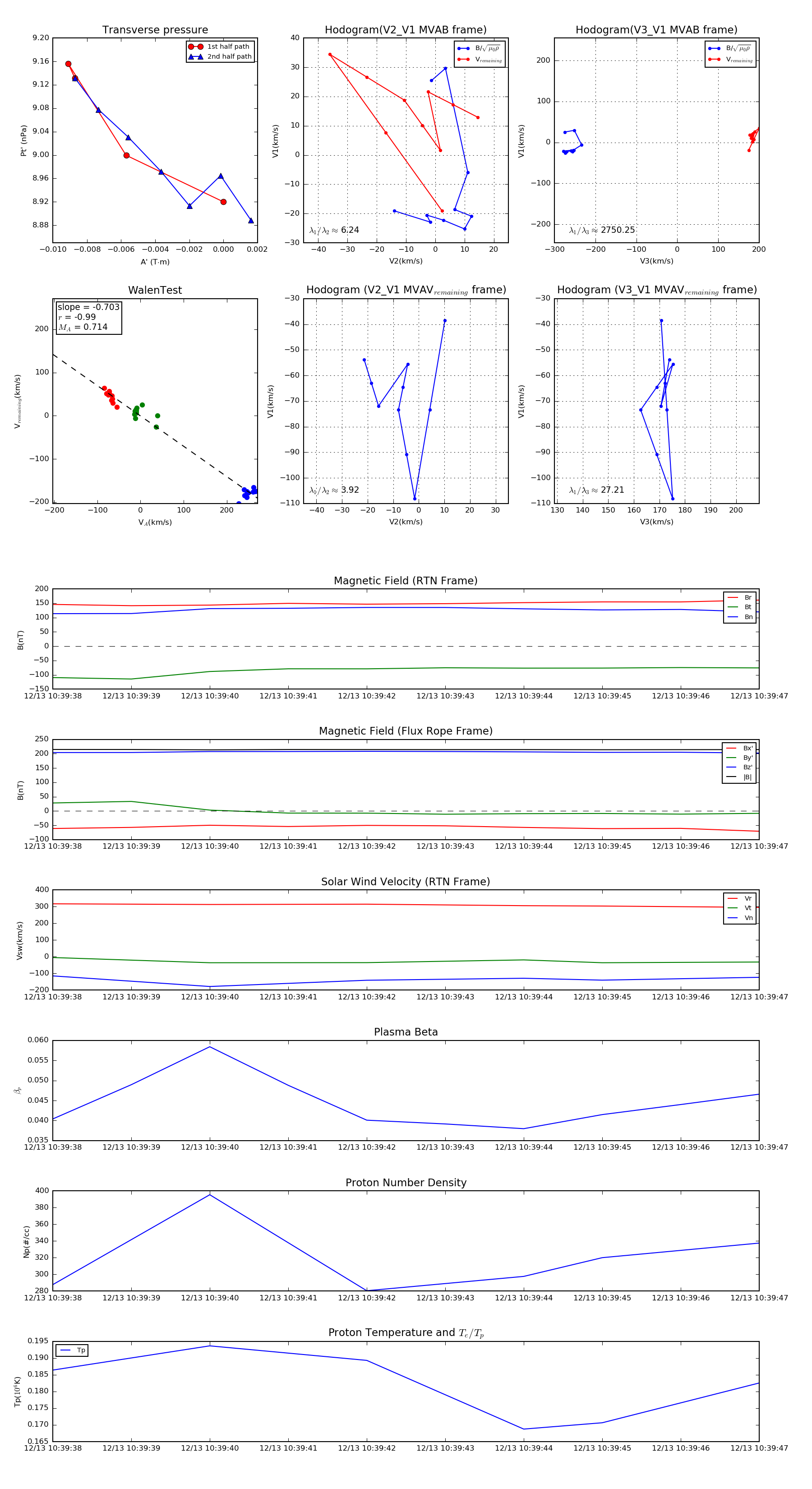Select the By' legend entry
The image size is (812, 1489).
click(x=739, y=758)
